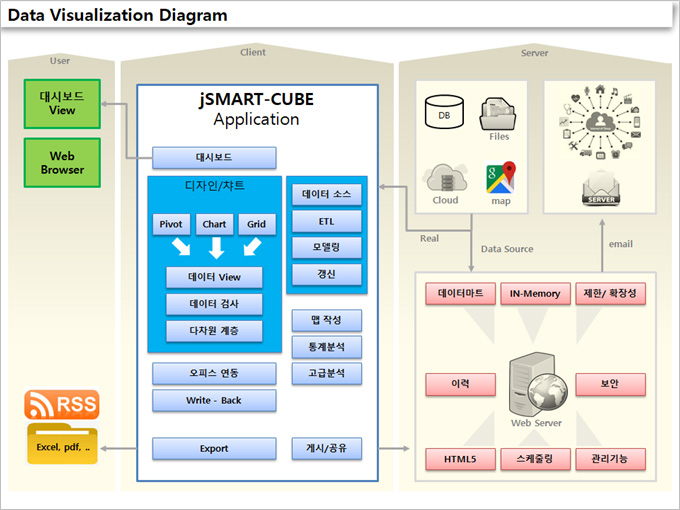Click the Cloud storage icon
The height and width of the screenshot is (510, 680).
[445, 178]
